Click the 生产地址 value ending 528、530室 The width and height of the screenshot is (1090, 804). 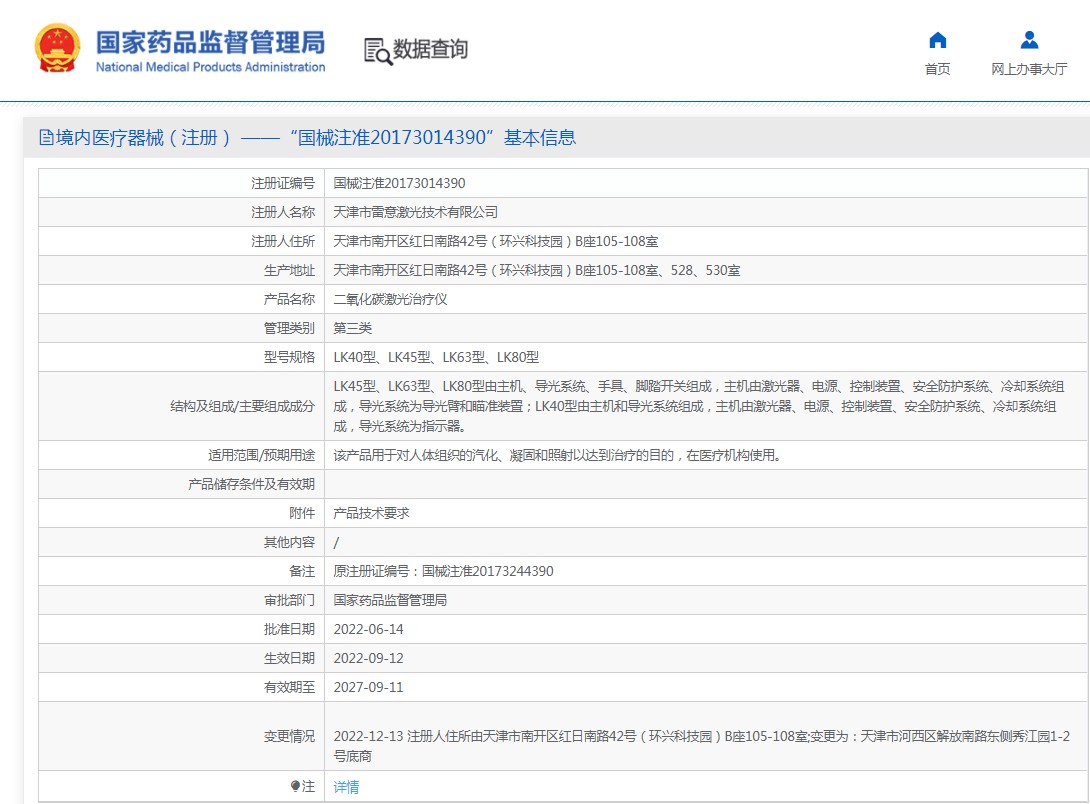point(536,270)
